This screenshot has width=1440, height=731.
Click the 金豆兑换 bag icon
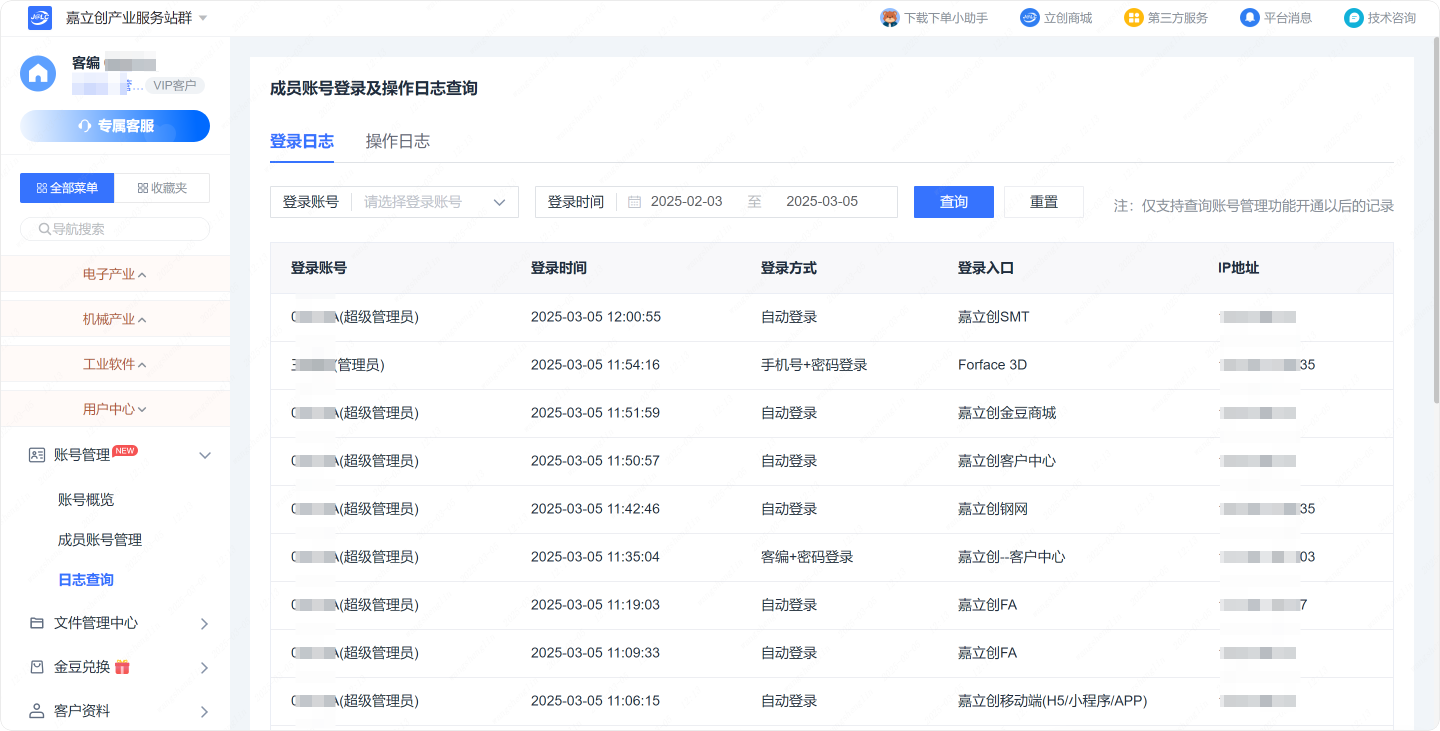37,667
